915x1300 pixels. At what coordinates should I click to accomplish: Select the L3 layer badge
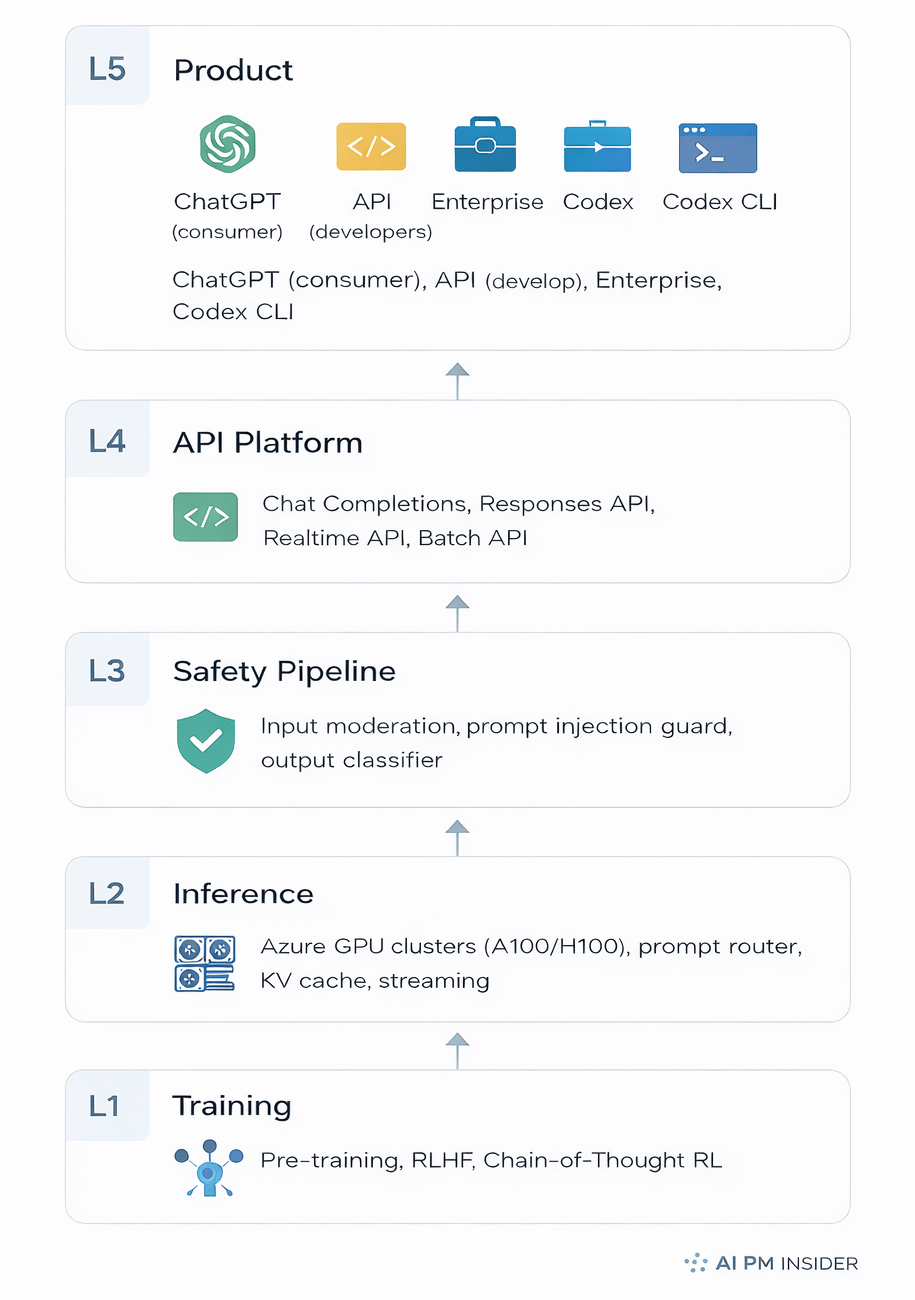(x=107, y=670)
